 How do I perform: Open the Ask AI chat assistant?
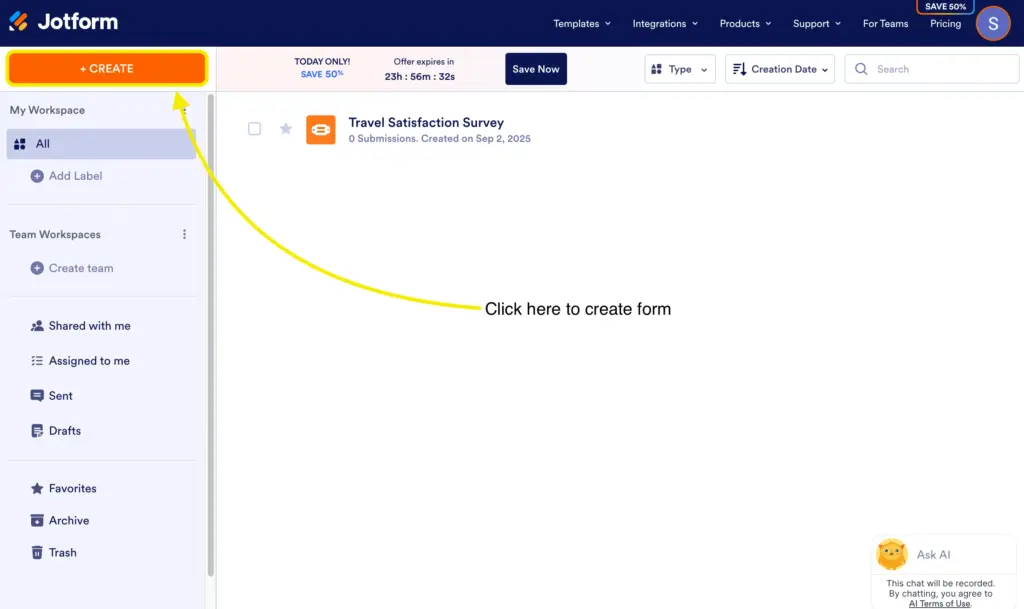(x=932, y=554)
